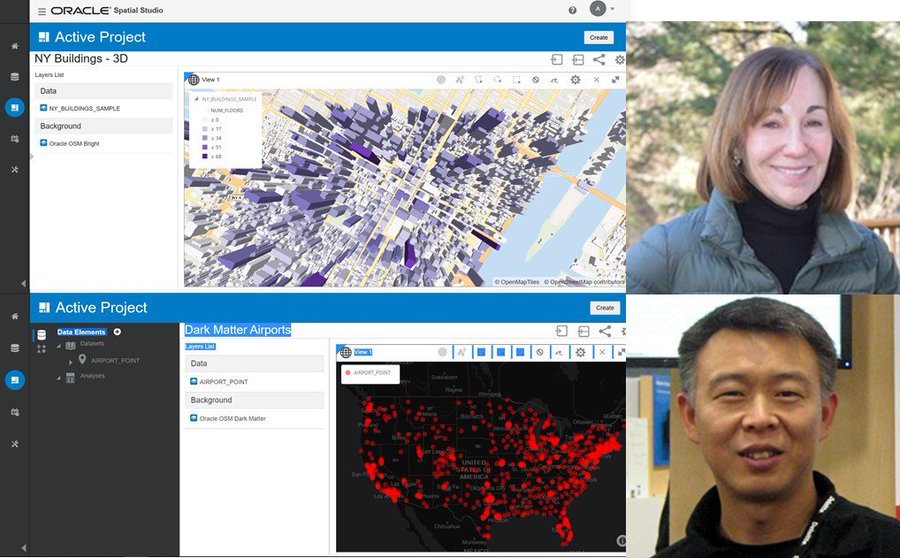
Task: Switch to Data Elements tab icon
Action: (x=41, y=335)
